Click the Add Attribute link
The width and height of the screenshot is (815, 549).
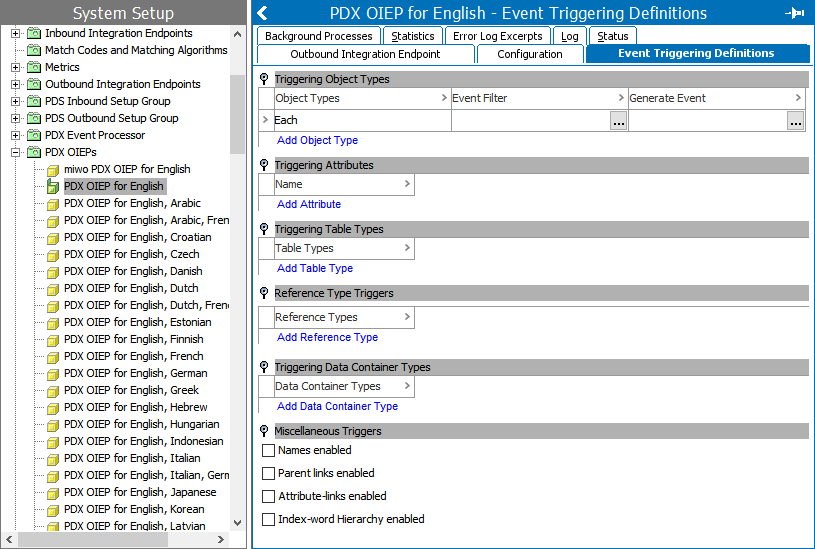309,204
